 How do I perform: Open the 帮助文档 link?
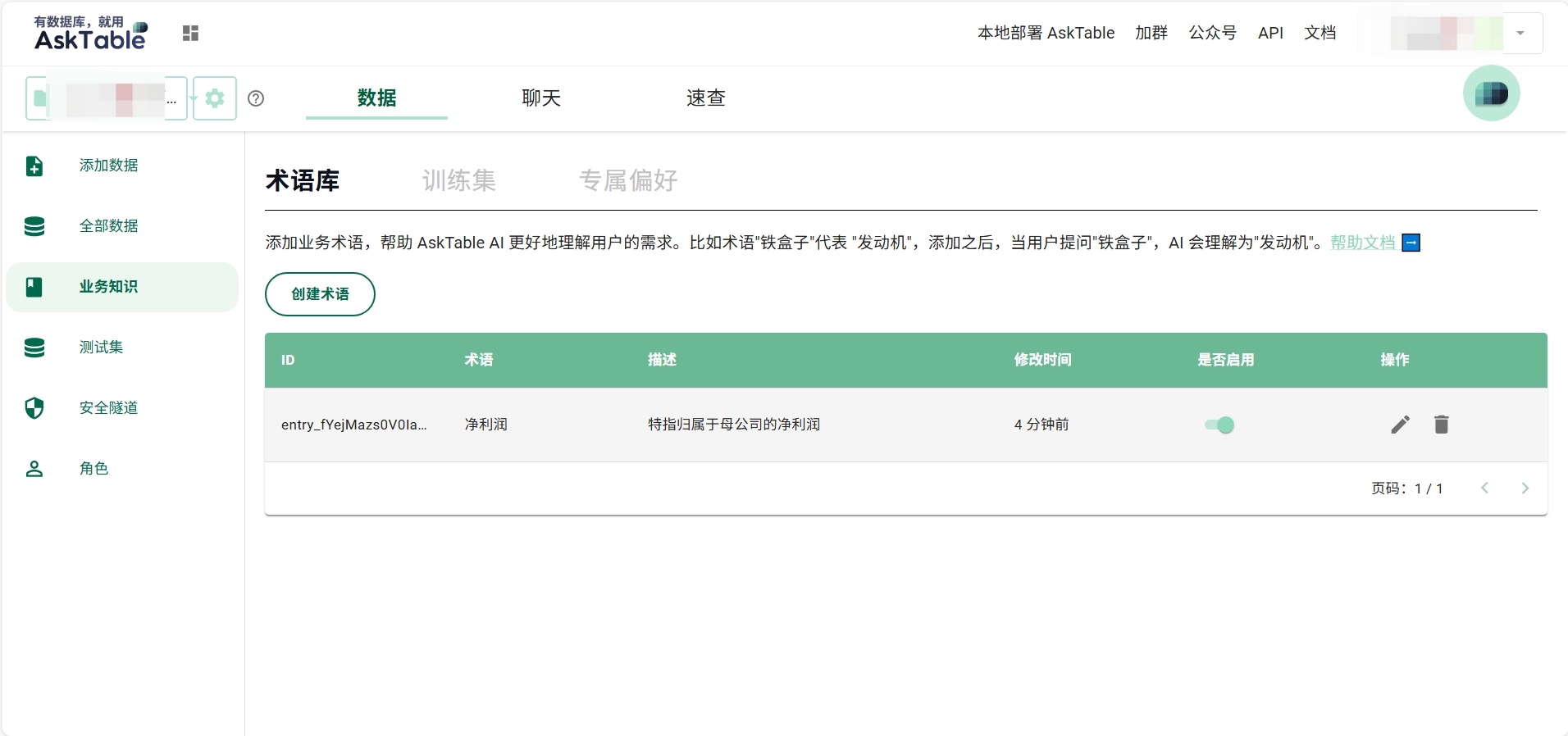(1362, 243)
